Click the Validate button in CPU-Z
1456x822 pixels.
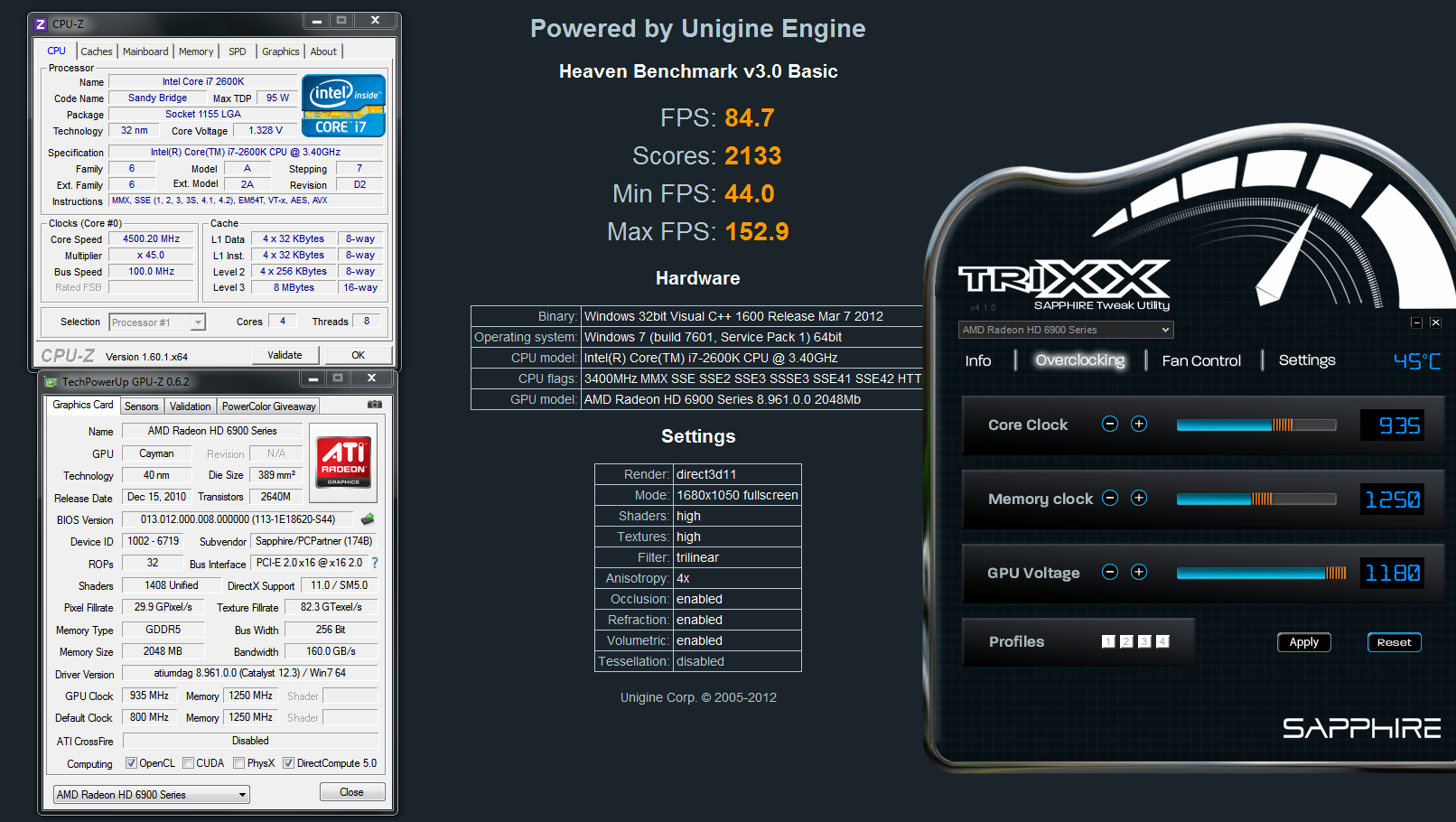pos(285,355)
